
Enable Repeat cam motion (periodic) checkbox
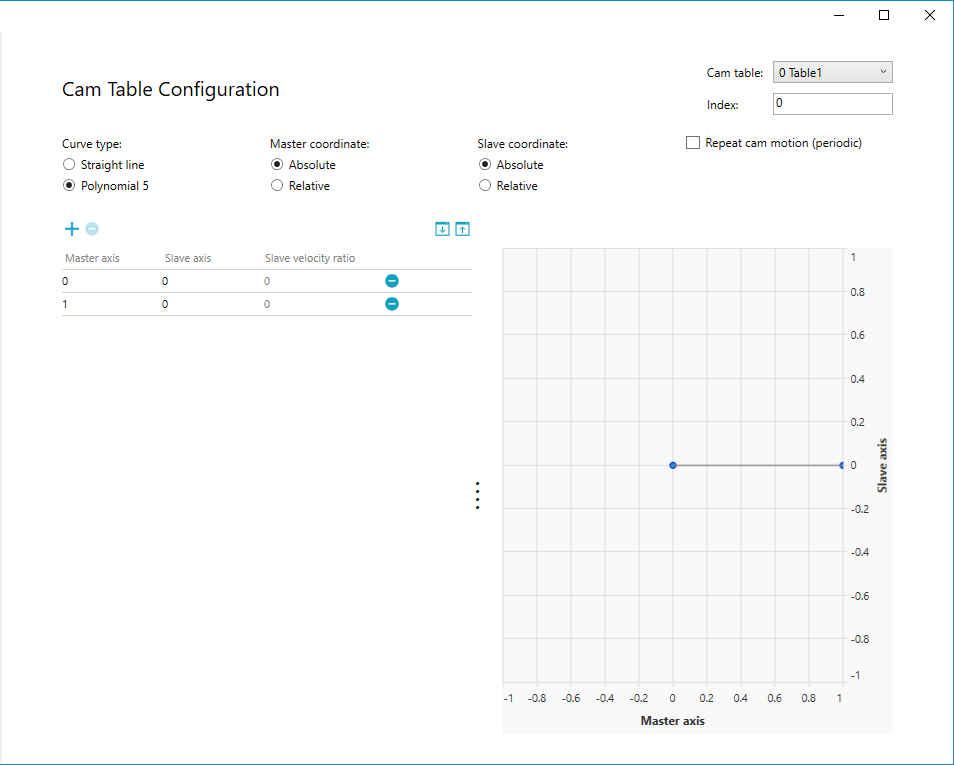(x=693, y=143)
